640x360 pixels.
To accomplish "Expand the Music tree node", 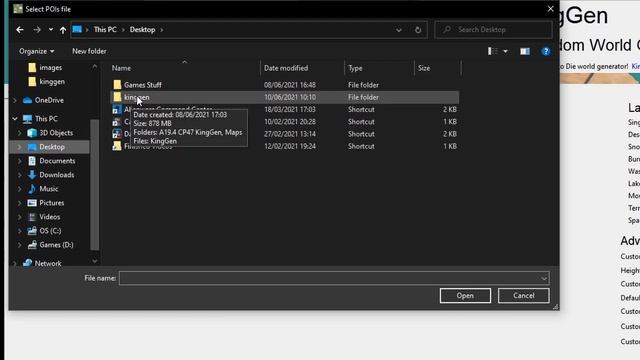I will pos(20,189).
